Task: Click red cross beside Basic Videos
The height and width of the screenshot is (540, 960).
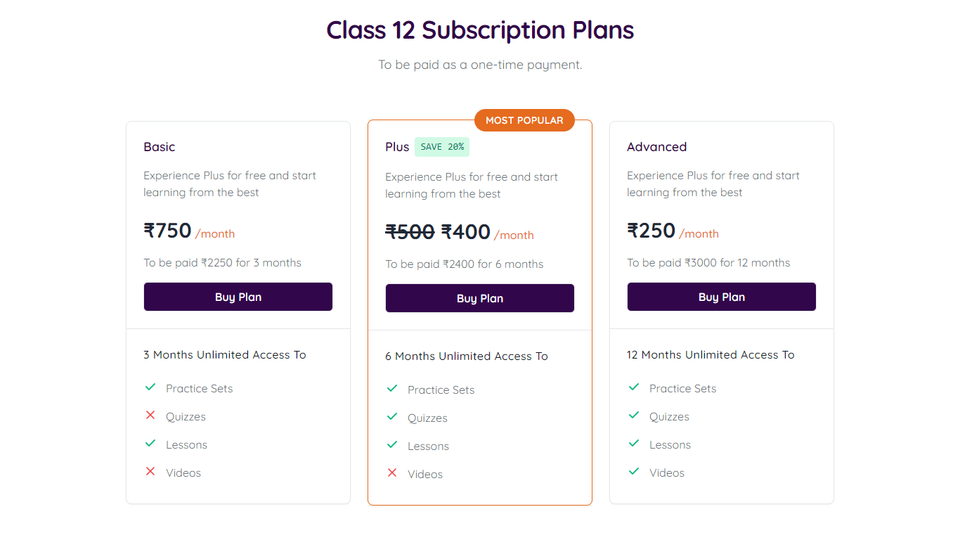Action: [x=150, y=471]
